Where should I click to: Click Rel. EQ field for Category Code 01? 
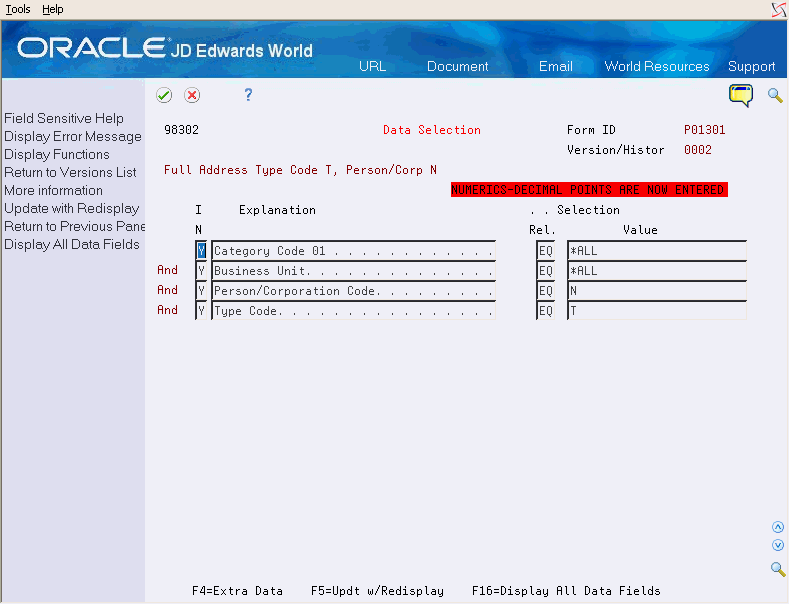pyautogui.click(x=546, y=251)
